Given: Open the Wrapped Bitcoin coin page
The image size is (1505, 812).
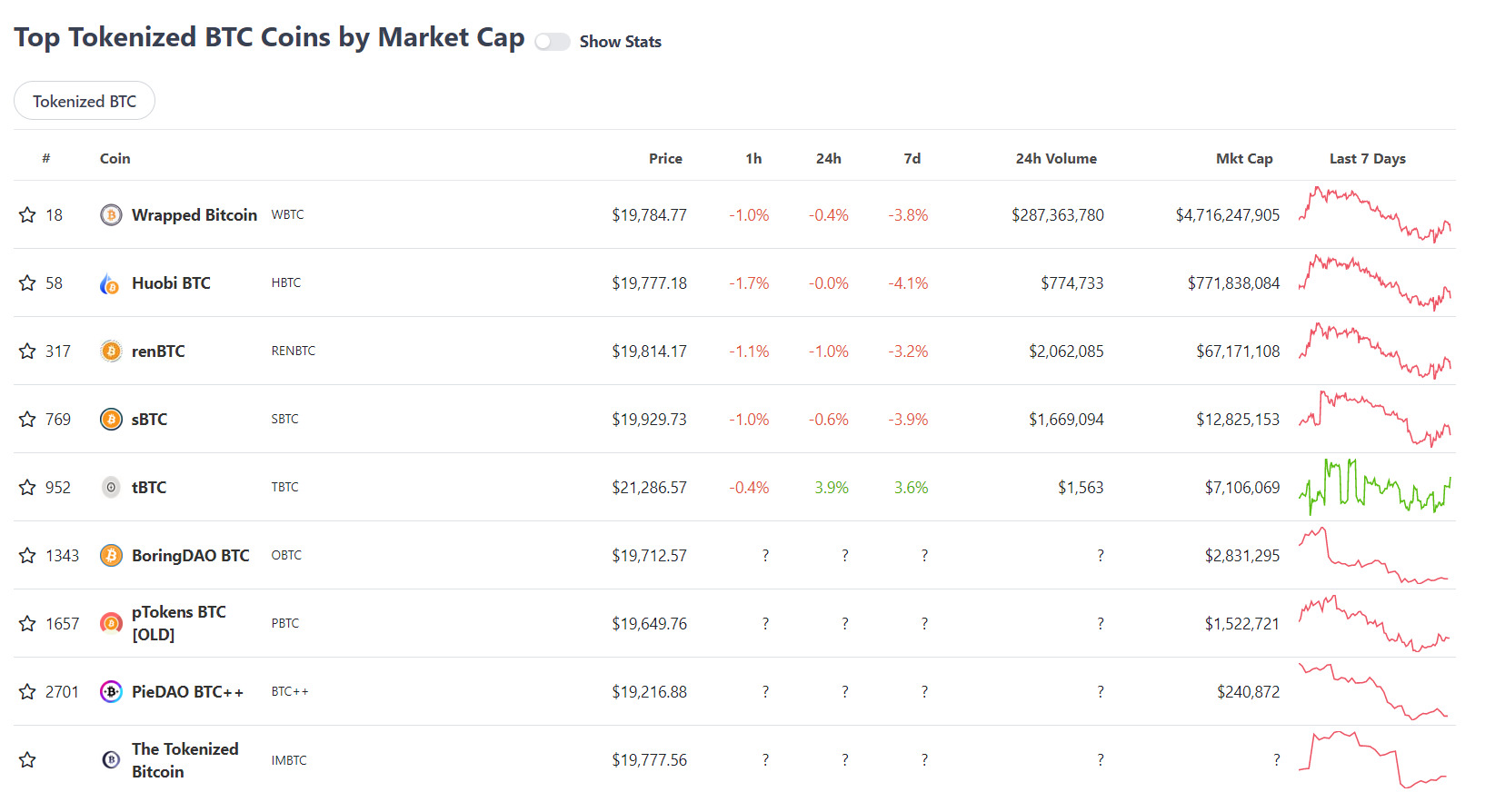Looking at the screenshot, I should point(194,215).
